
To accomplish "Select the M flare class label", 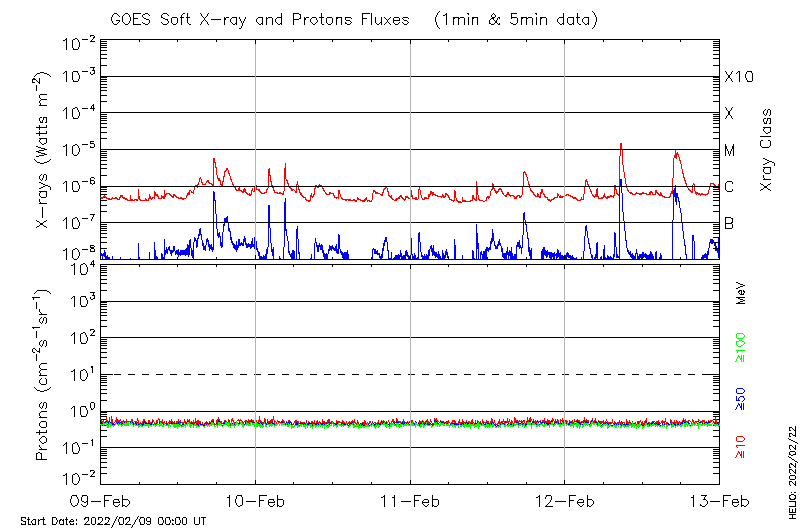I will 730,150.
